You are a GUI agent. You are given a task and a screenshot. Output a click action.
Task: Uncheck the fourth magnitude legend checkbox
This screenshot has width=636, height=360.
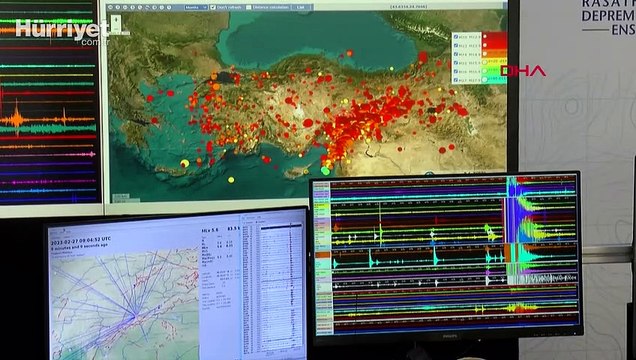coord(456,63)
